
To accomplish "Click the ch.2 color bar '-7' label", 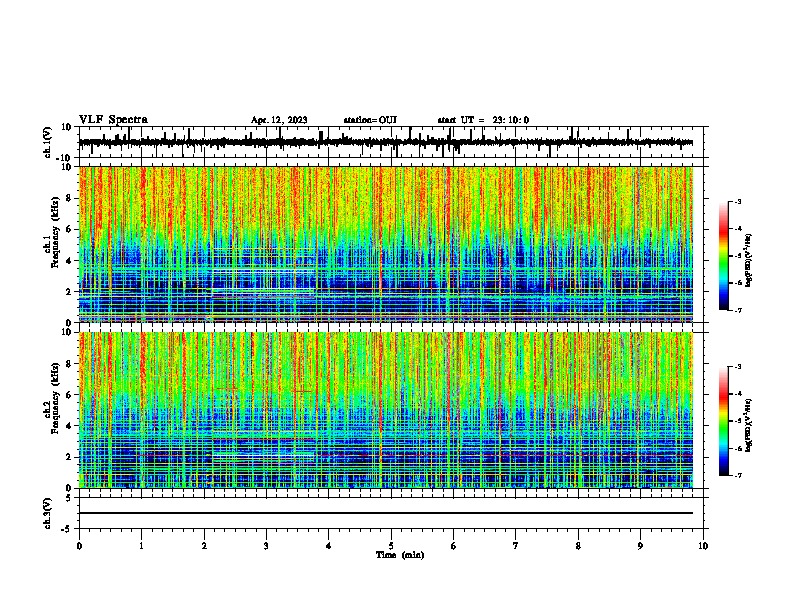I will (737, 475).
